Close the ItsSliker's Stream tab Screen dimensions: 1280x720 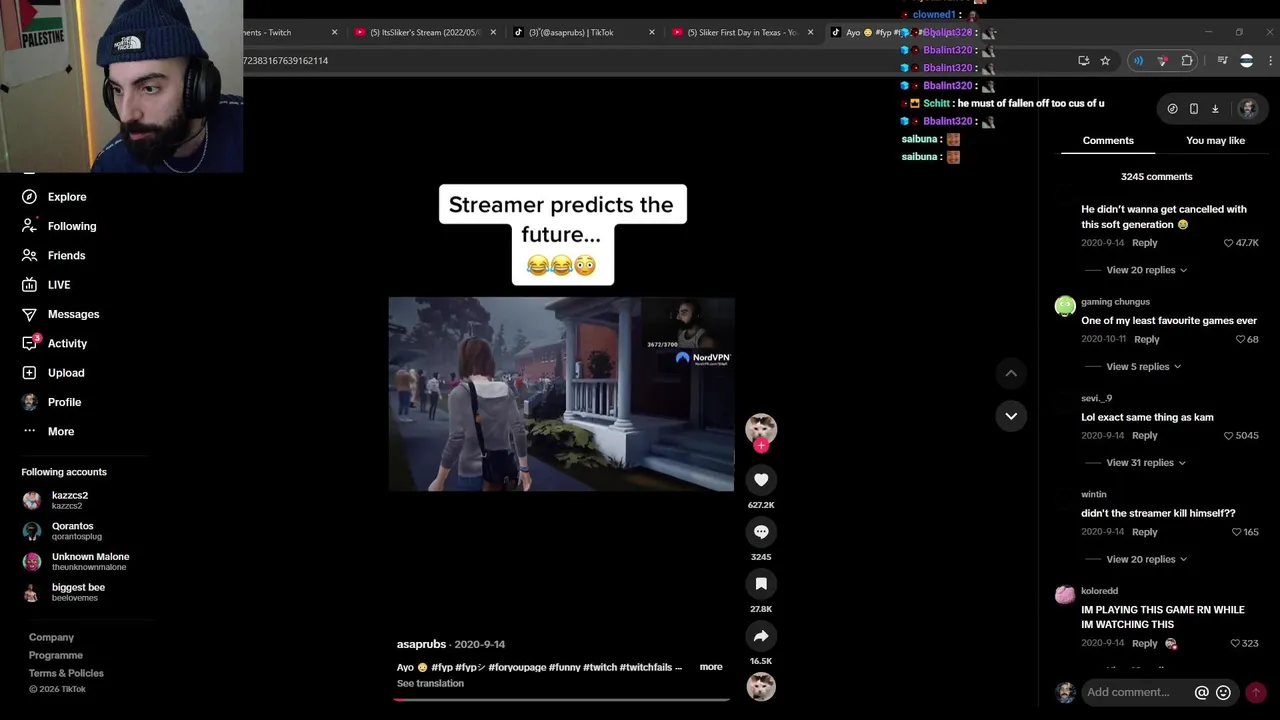pyautogui.click(x=492, y=32)
